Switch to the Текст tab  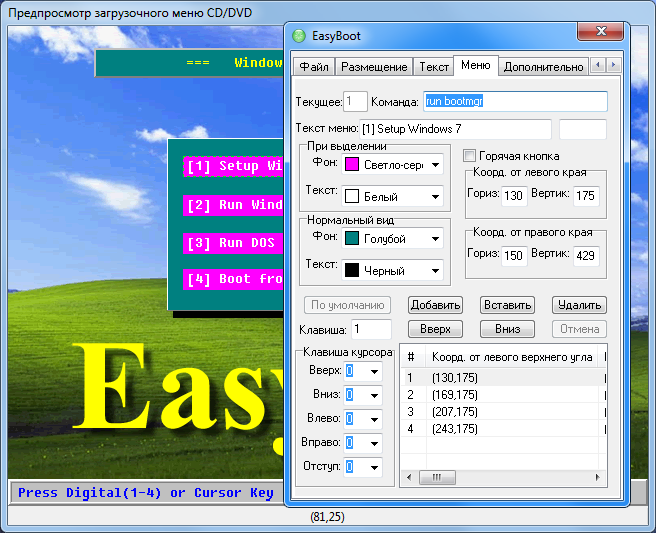click(x=434, y=67)
